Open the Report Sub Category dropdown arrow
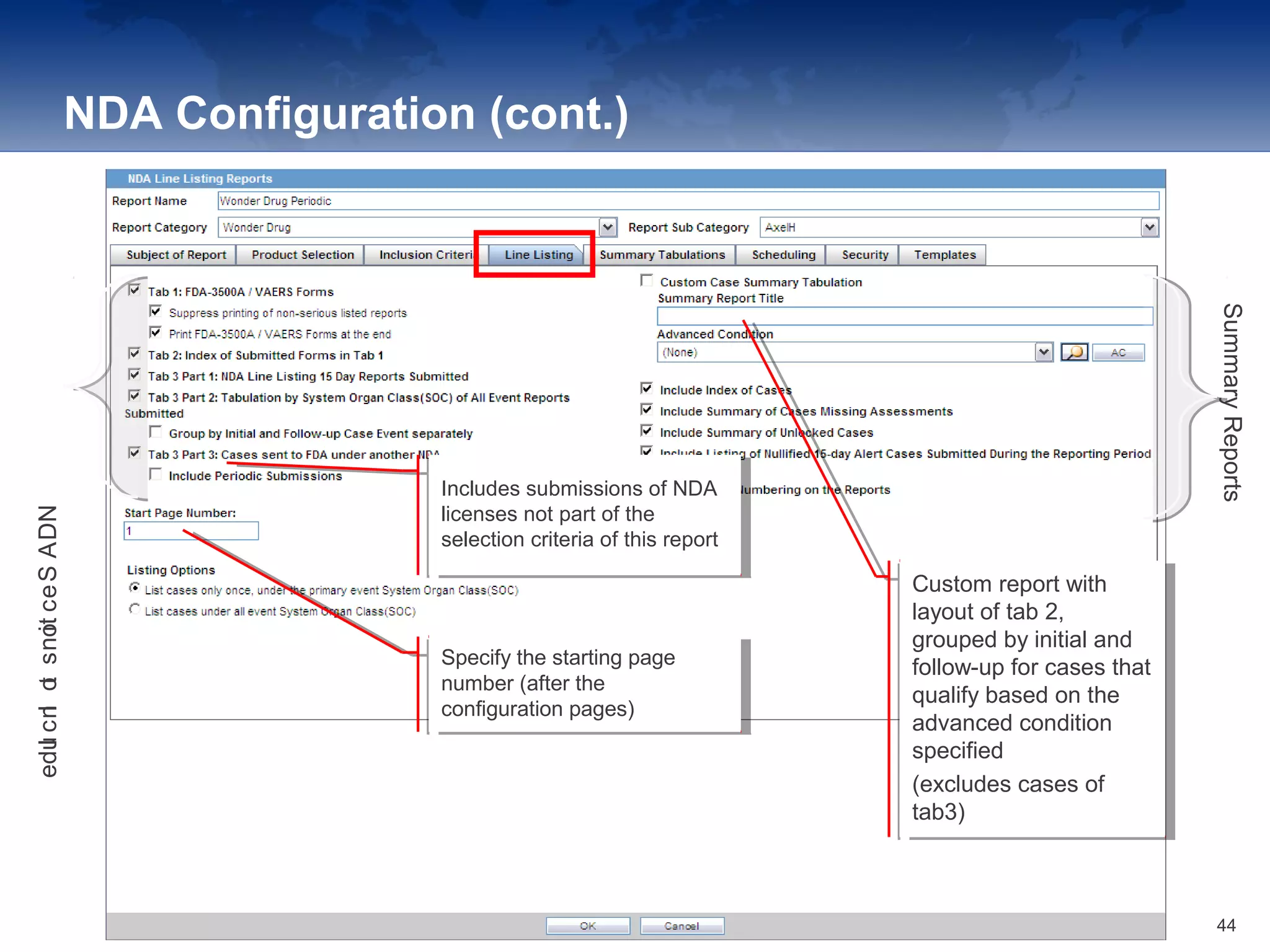 click(1149, 227)
